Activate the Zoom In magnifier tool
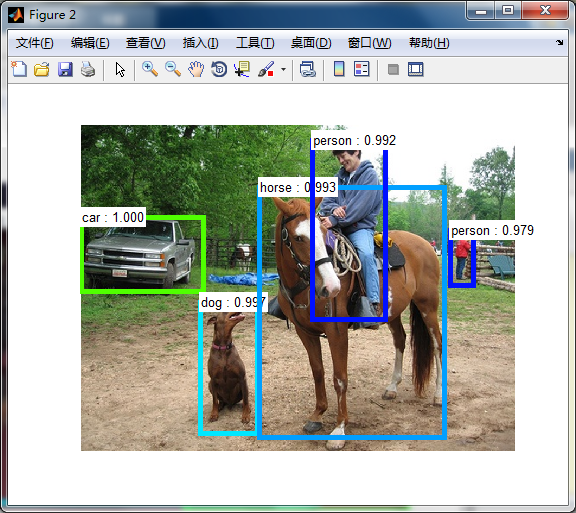This screenshot has height=513, width=576. pos(150,69)
